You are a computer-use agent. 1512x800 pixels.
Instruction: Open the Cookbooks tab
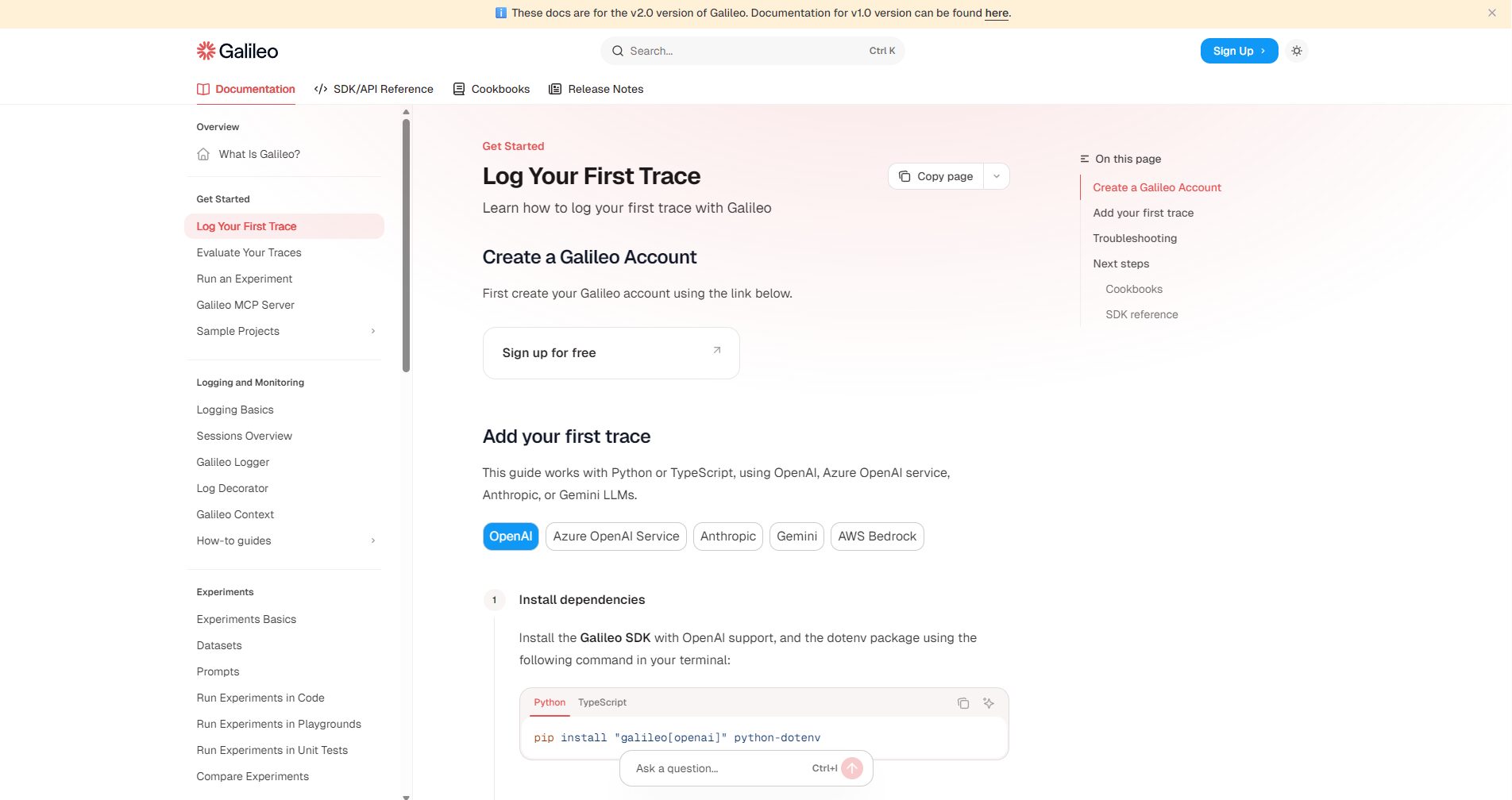pyautogui.click(x=492, y=89)
